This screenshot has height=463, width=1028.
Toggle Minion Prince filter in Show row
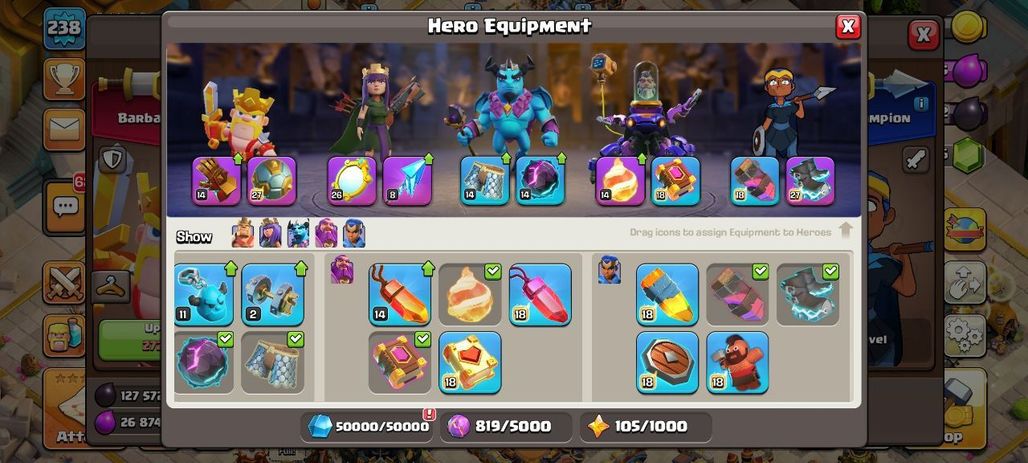click(x=298, y=233)
